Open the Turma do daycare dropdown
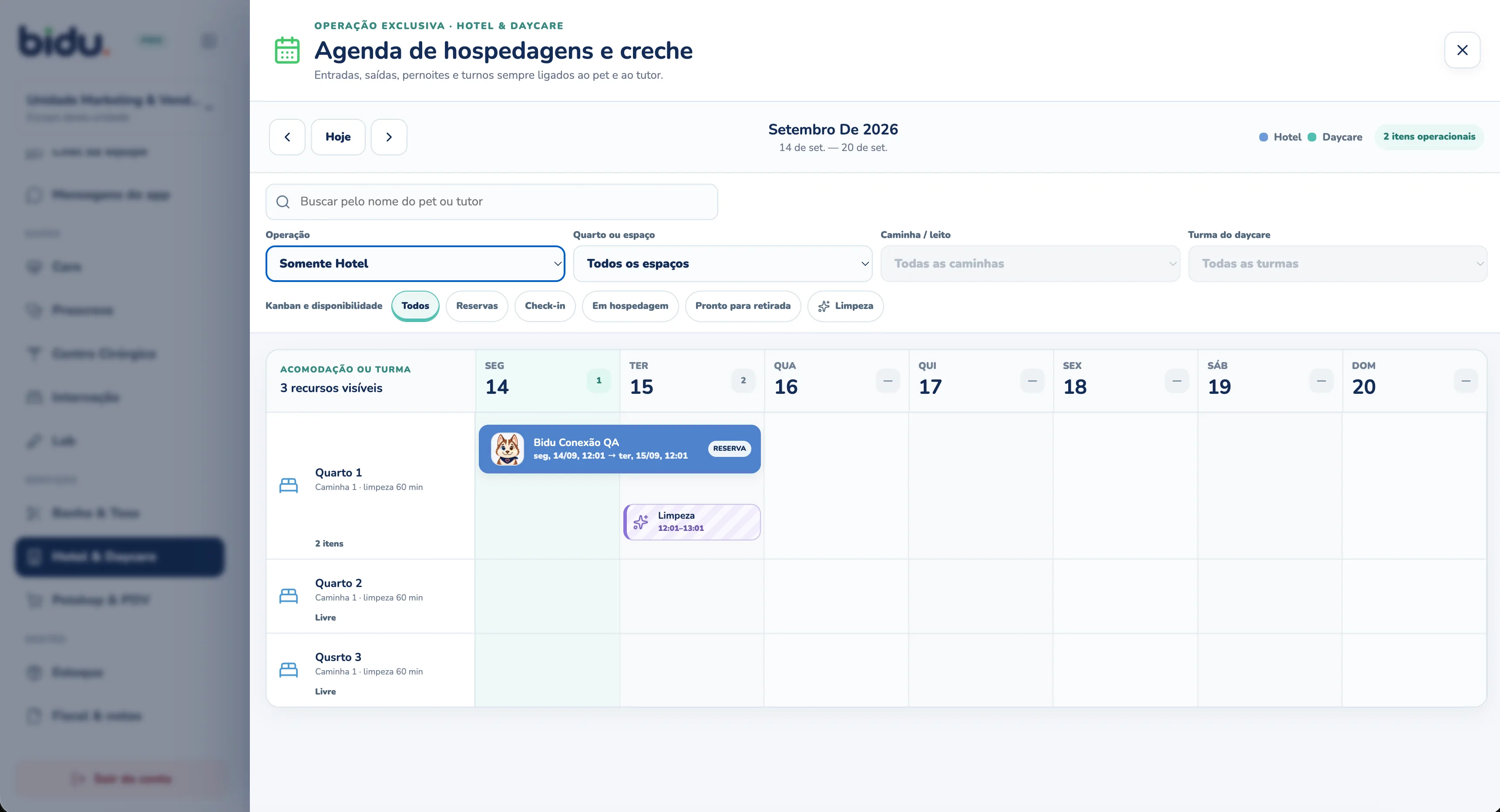Viewport: 1500px width, 812px height. (1338, 264)
